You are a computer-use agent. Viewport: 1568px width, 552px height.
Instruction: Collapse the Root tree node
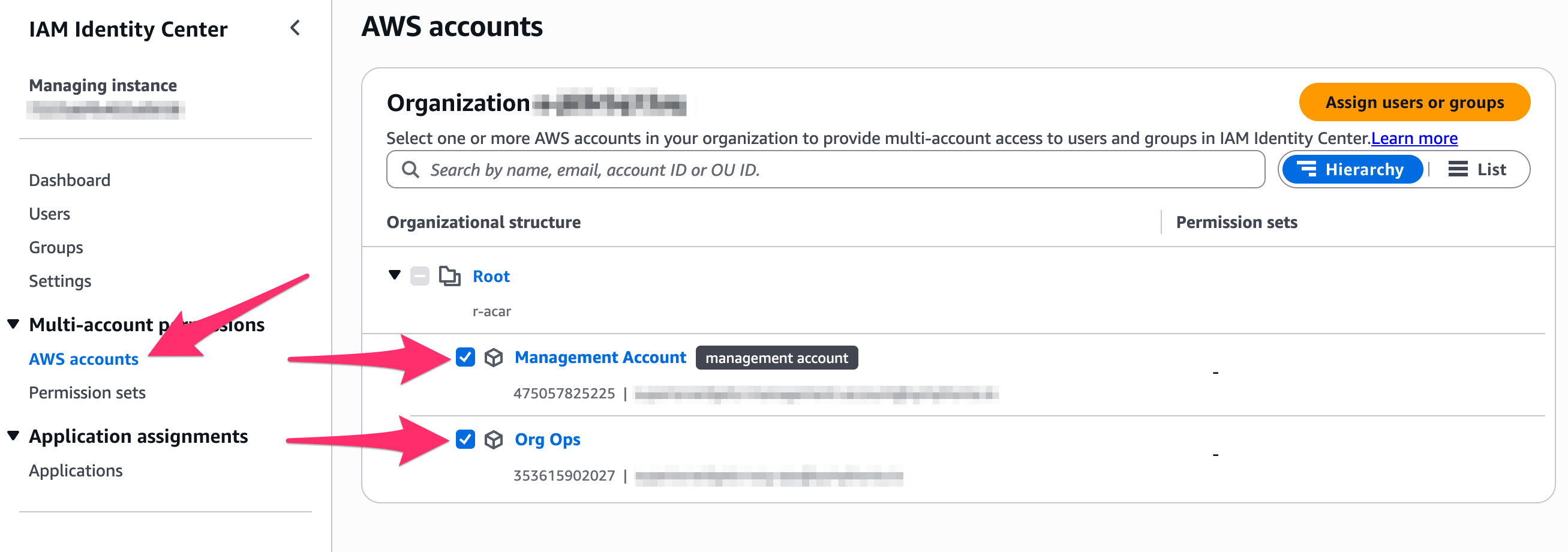[395, 275]
